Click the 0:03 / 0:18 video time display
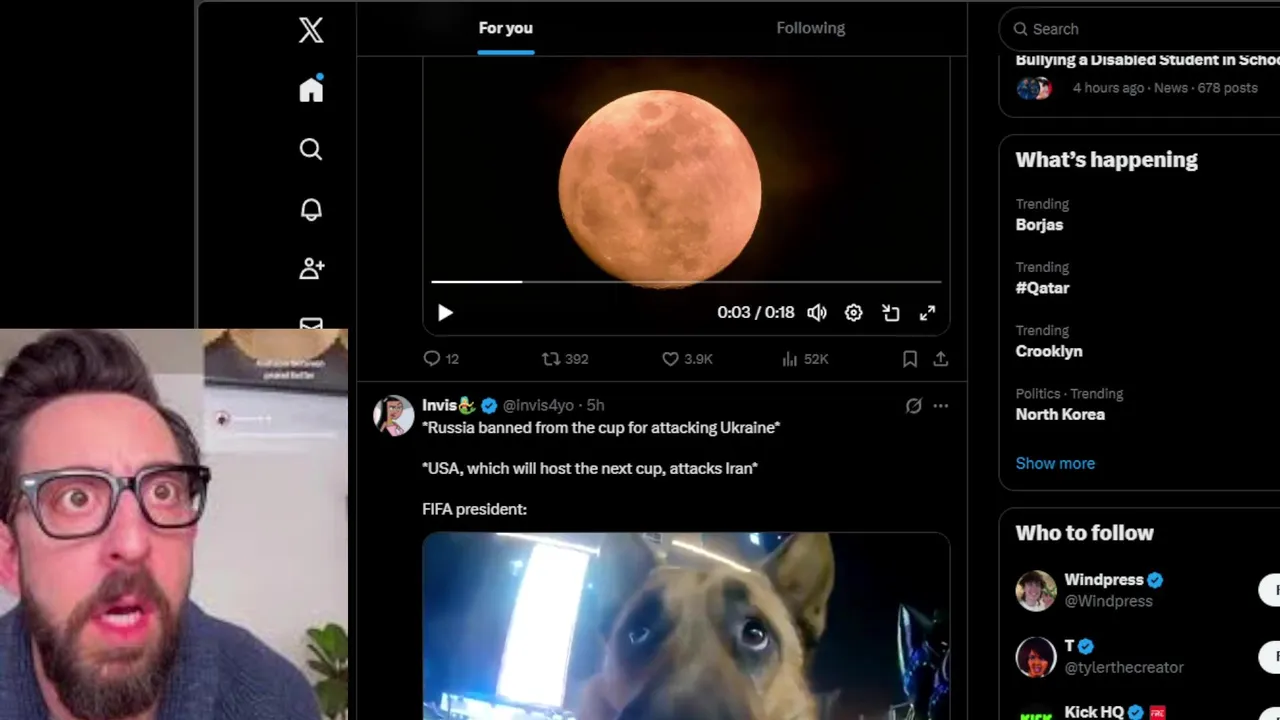Screen dimensions: 1280x720 (x=756, y=313)
